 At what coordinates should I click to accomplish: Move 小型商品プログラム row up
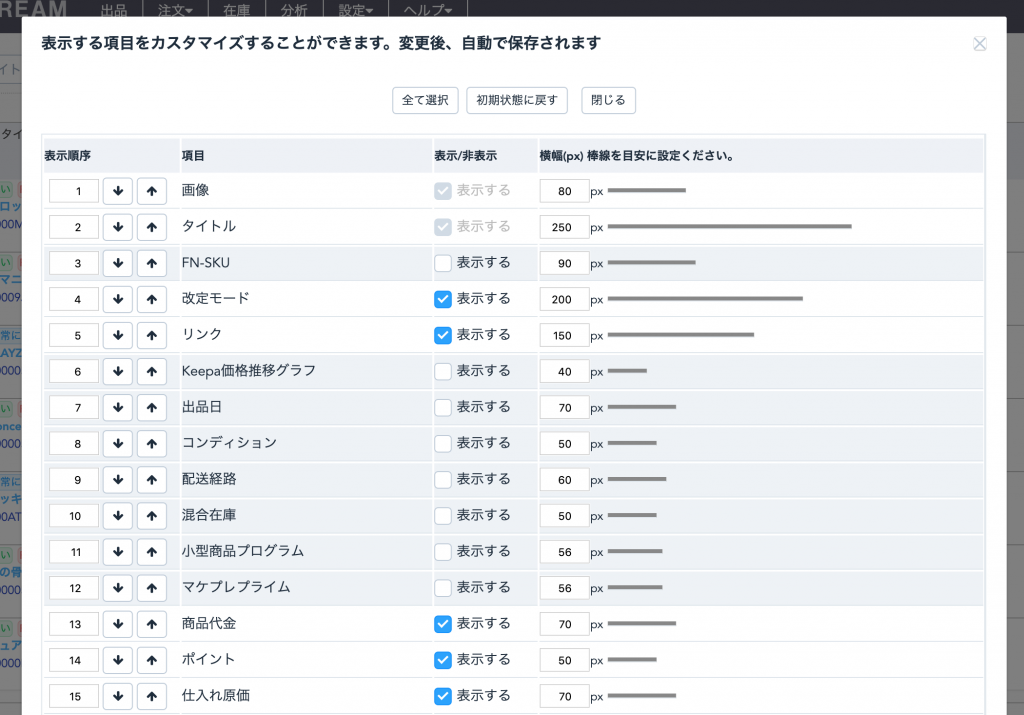pos(152,552)
